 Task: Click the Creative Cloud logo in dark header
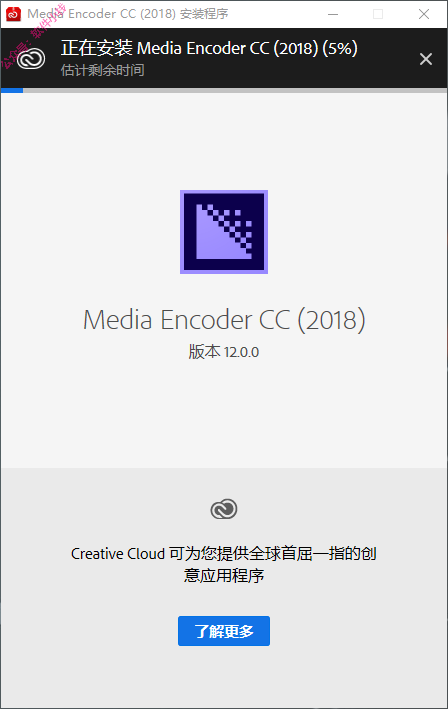tap(31, 59)
